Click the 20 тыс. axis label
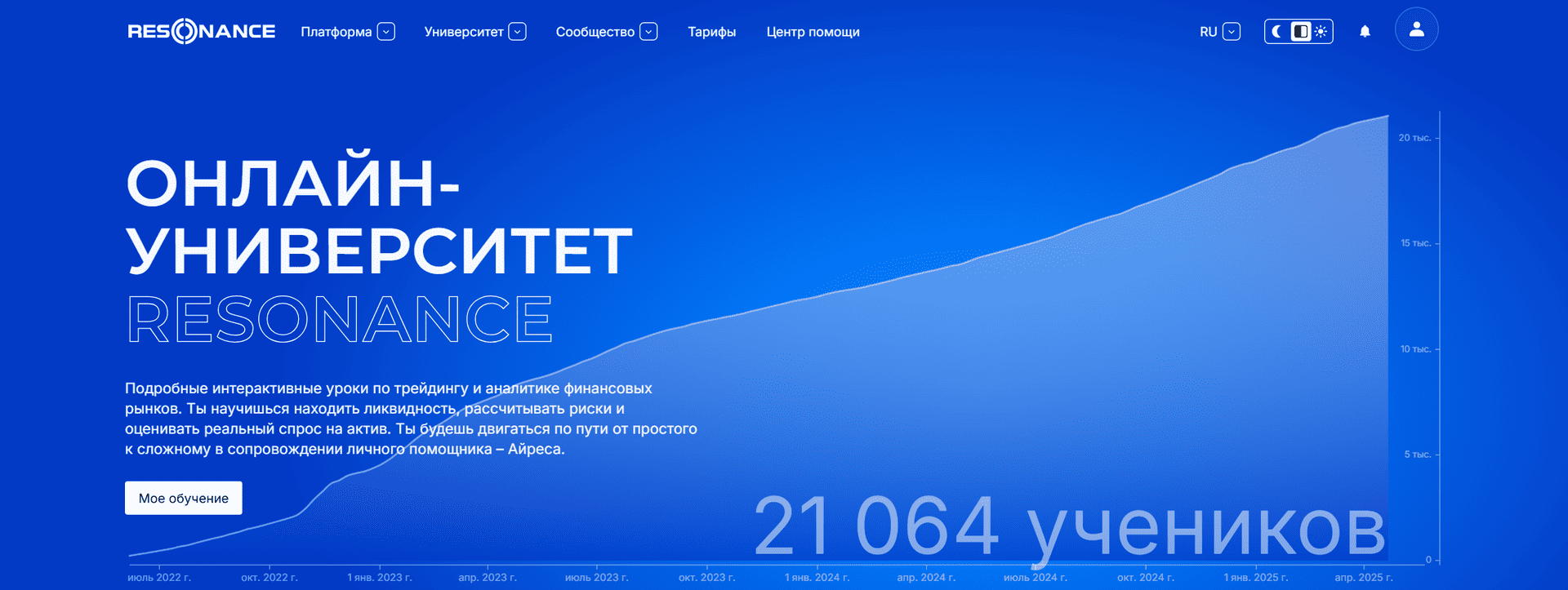This screenshot has width=1568, height=590. [1414, 138]
